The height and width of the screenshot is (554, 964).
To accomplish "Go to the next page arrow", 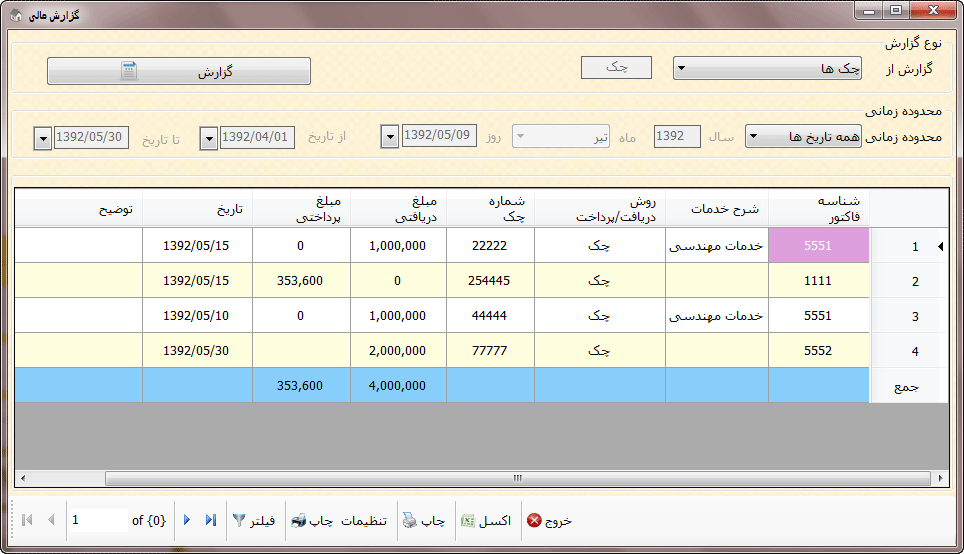I will click(x=187, y=520).
